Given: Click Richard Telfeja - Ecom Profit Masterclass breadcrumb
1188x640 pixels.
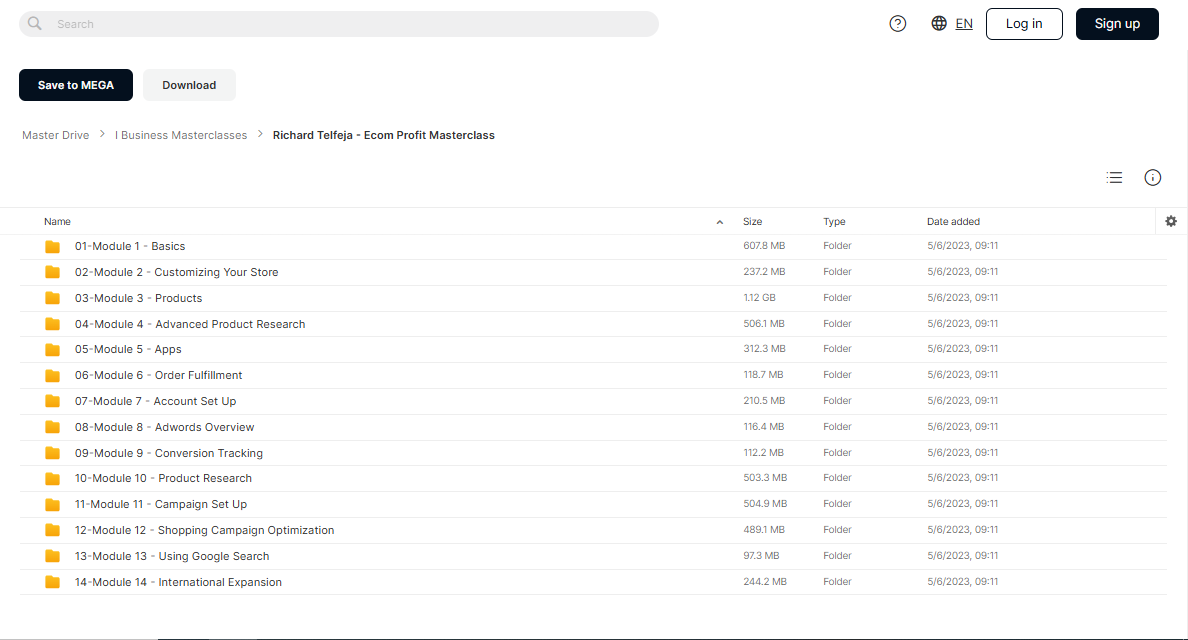Looking at the screenshot, I should pyautogui.click(x=383, y=135).
